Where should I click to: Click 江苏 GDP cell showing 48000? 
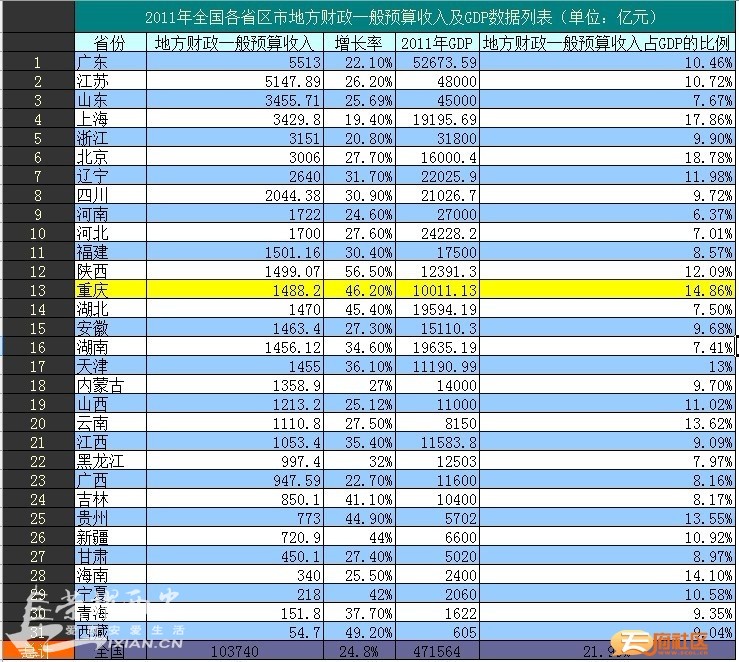point(437,82)
